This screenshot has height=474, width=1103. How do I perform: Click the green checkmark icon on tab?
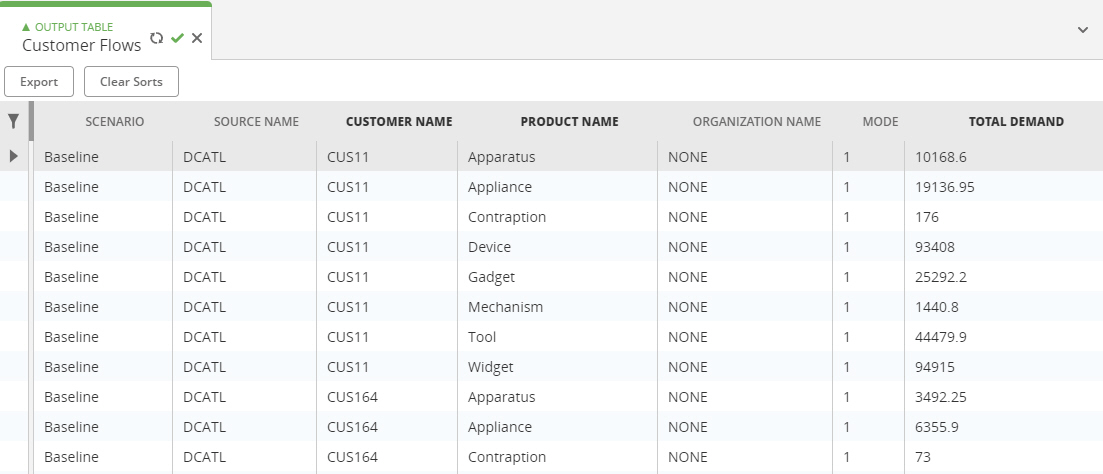coord(177,38)
